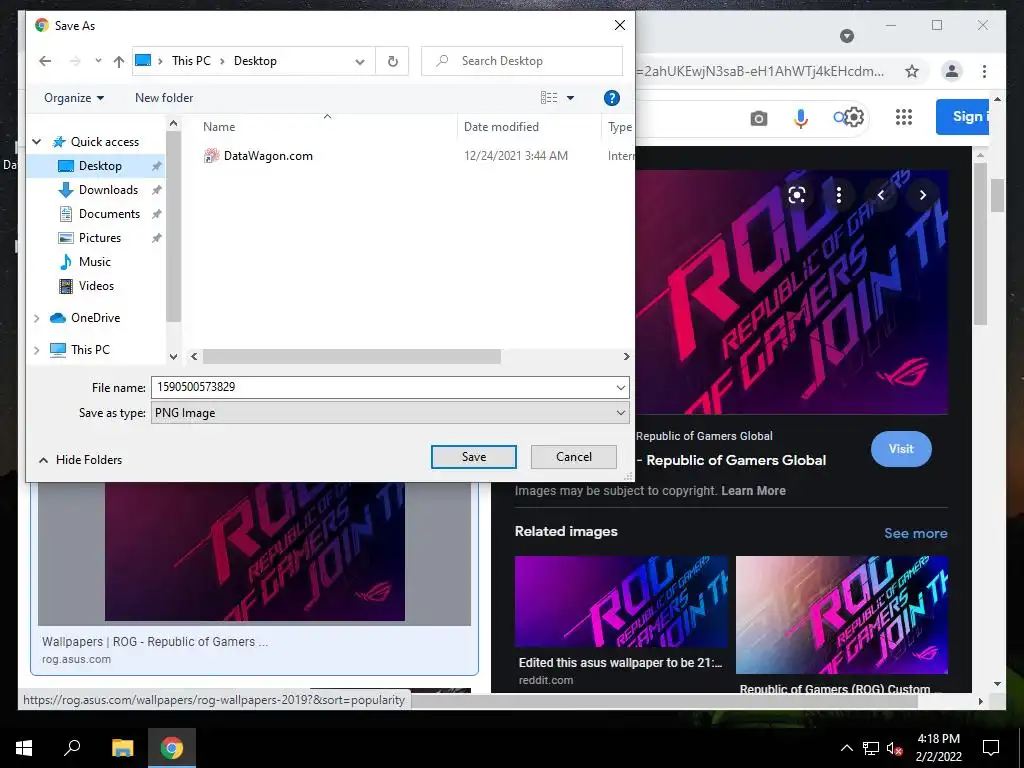Expand the OneDrive tree node
Viewport: 1024px width, 768px height.
click(x=37, y=318)
